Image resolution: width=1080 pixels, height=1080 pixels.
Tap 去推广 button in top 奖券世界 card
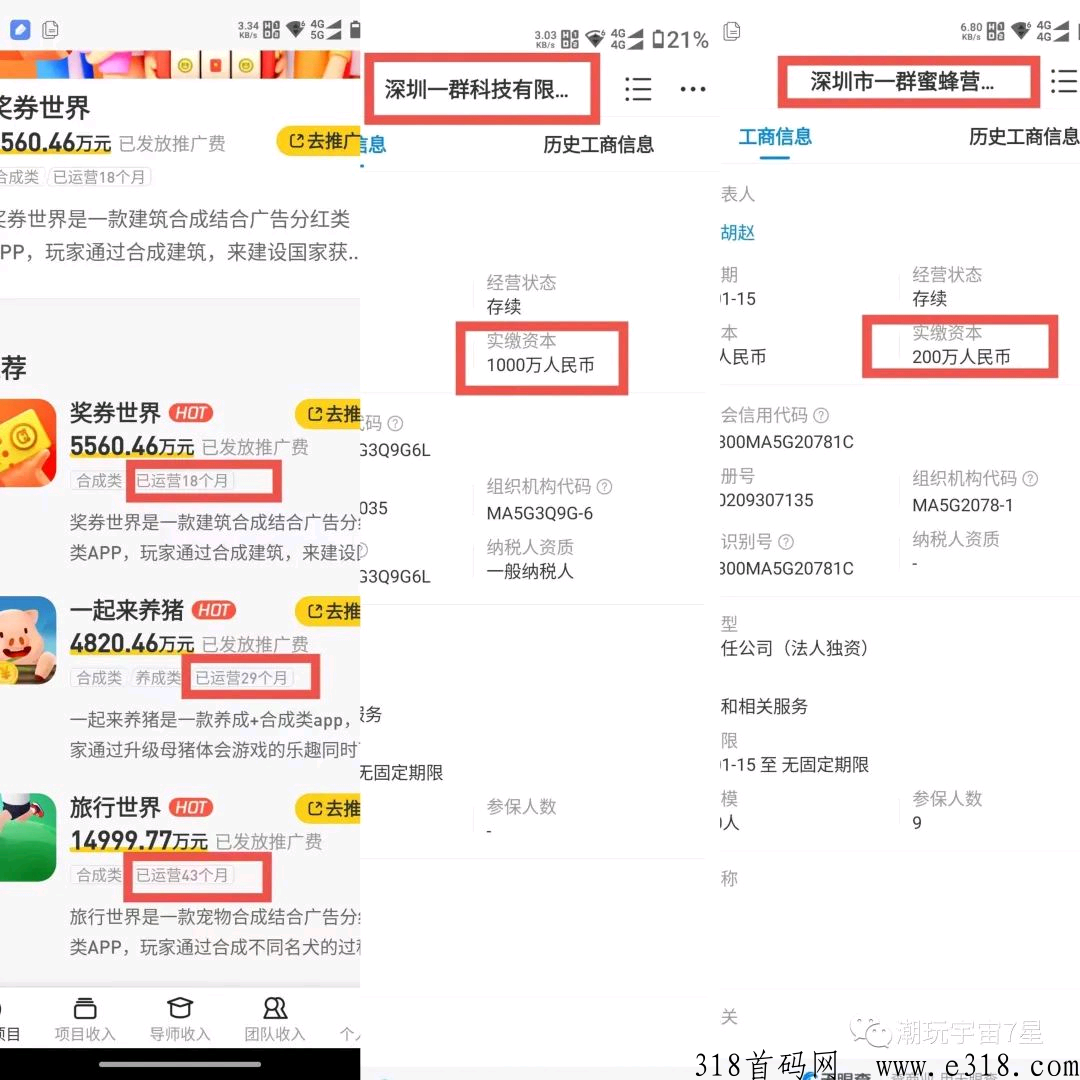(x=319, y=141)
